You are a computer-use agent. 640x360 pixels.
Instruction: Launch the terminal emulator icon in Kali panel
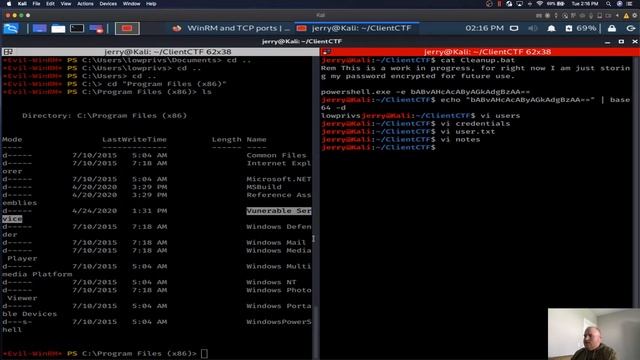pos(77,28)
